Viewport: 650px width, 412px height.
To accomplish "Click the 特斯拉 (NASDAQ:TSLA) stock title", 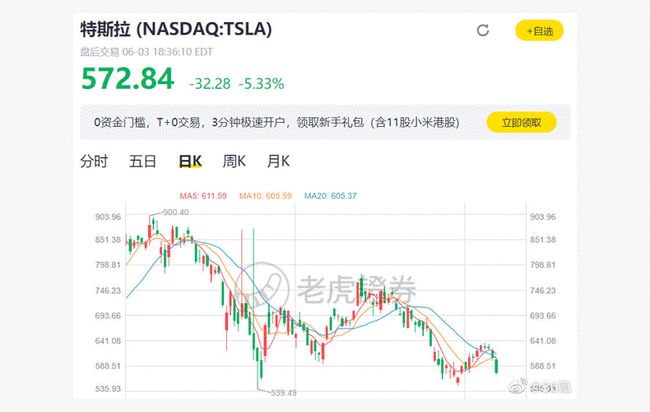I will 176,28.
